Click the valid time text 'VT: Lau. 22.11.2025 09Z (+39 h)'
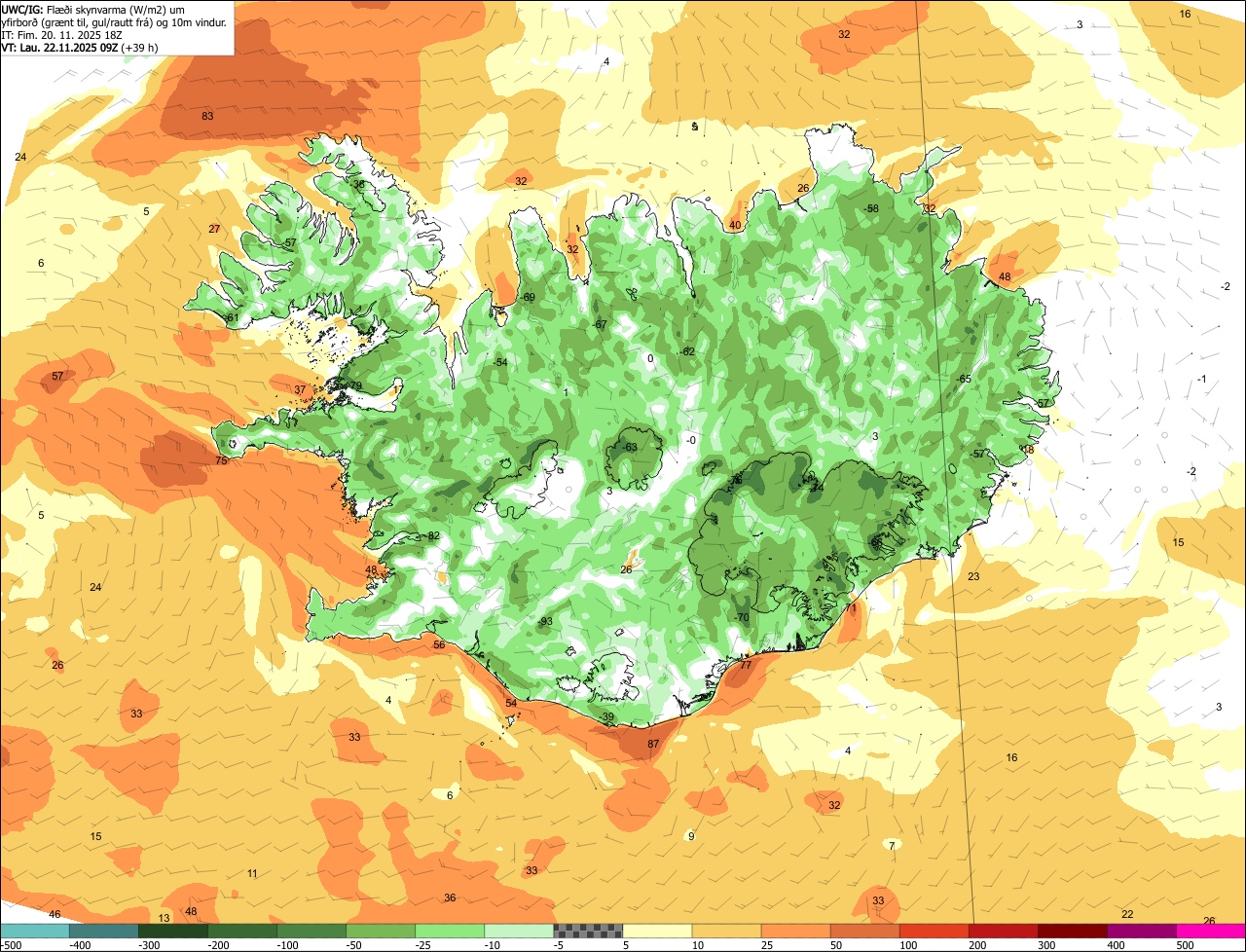The width and height of the screenshot is (1246, 952). 80,47
